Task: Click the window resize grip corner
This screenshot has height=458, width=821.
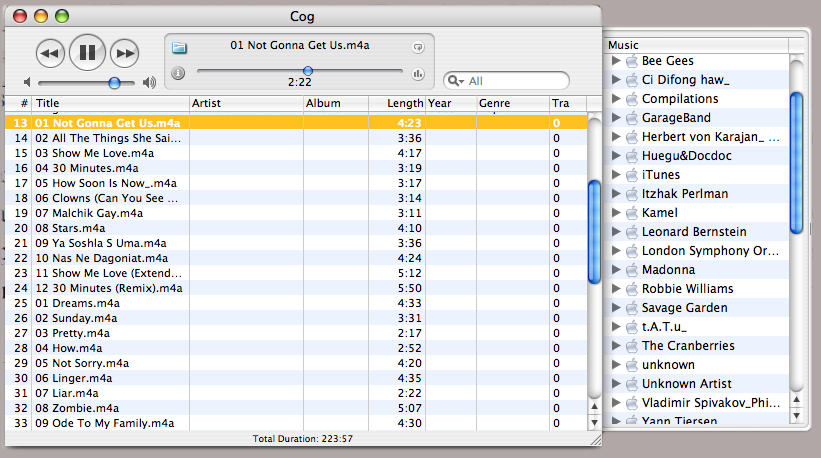Action: tap(596, 440)
